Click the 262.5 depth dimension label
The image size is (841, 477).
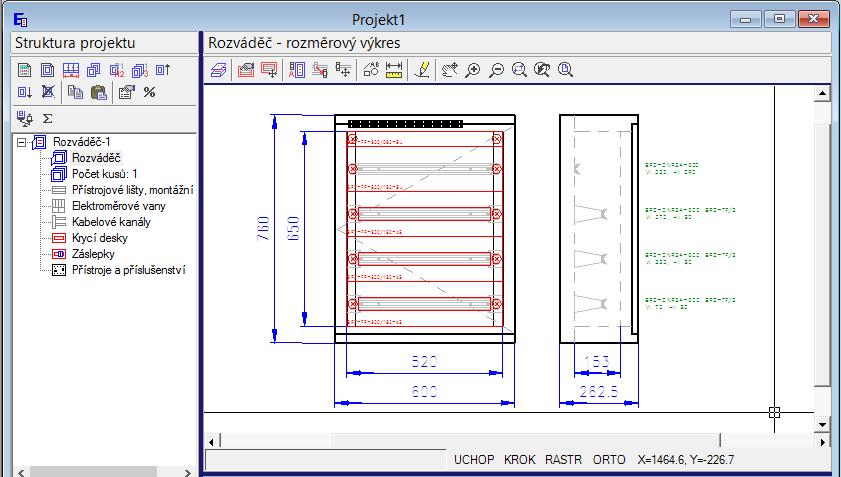(x=599, y=392)
